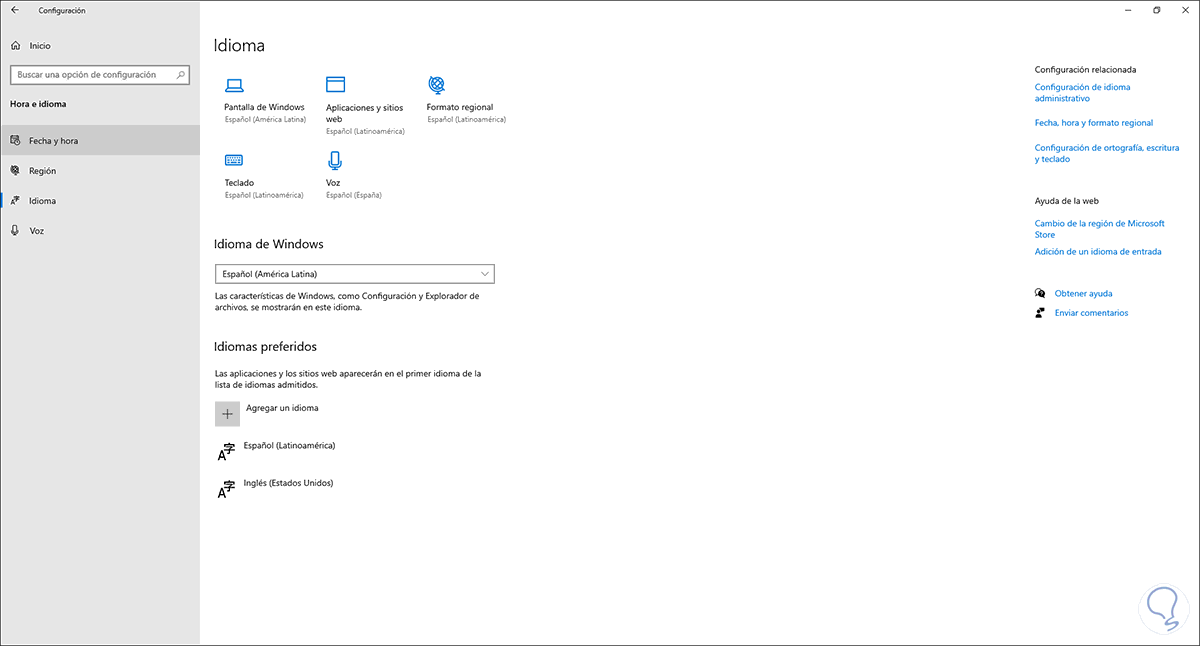Click Formato regional label
Screen dimensions: 1200x646
pos(460,107)
